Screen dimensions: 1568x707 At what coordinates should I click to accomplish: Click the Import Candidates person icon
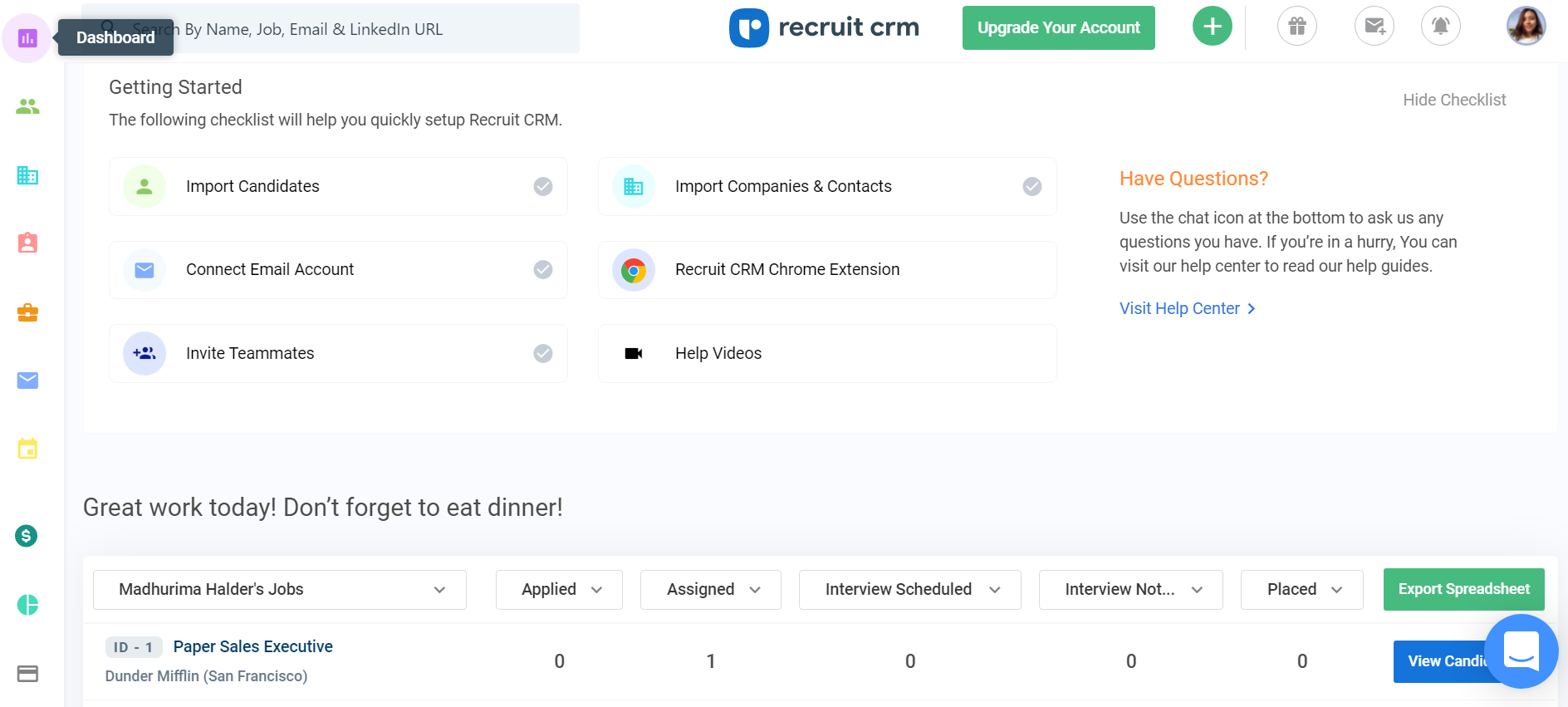[145, 187]
